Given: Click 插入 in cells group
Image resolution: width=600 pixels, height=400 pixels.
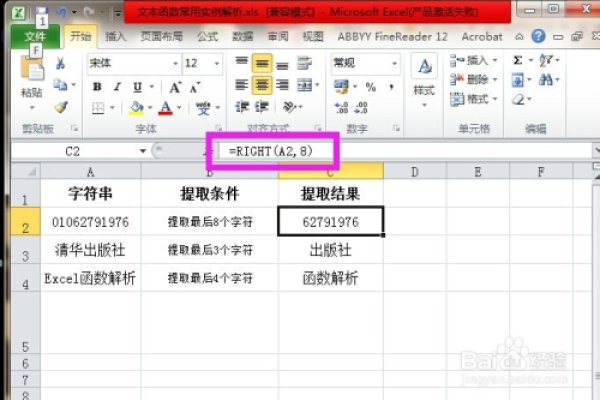Looking at the screenshot, I should [474, 60].
